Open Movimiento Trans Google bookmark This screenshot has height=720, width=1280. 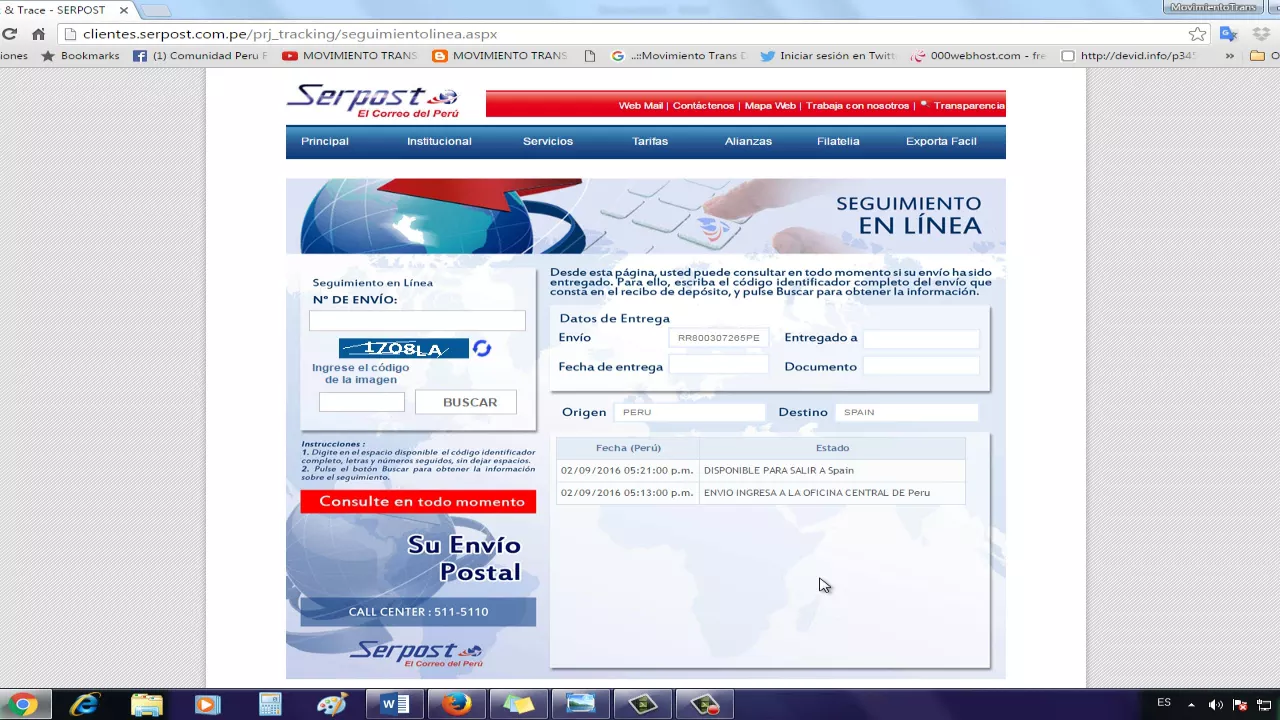[679, 56]
